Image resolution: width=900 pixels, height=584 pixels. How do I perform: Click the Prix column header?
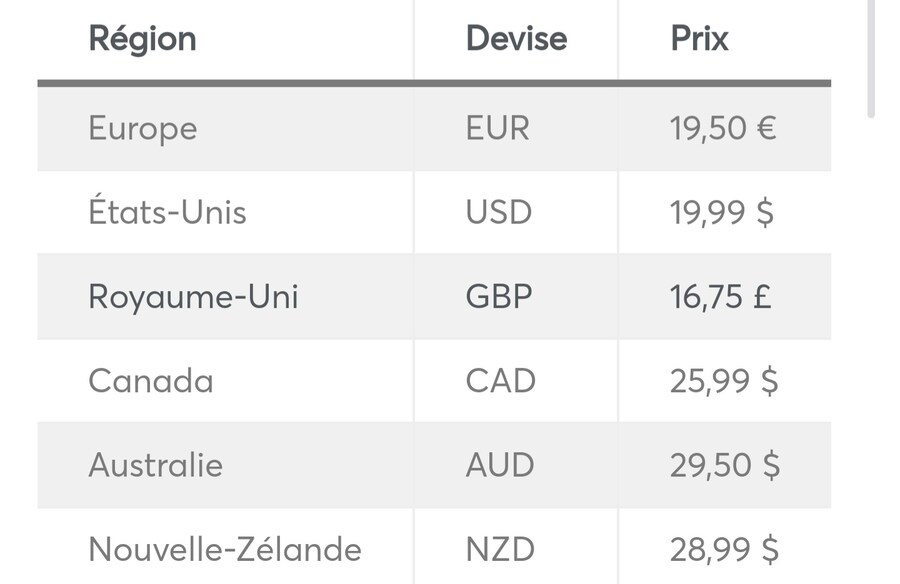point(699,39)
